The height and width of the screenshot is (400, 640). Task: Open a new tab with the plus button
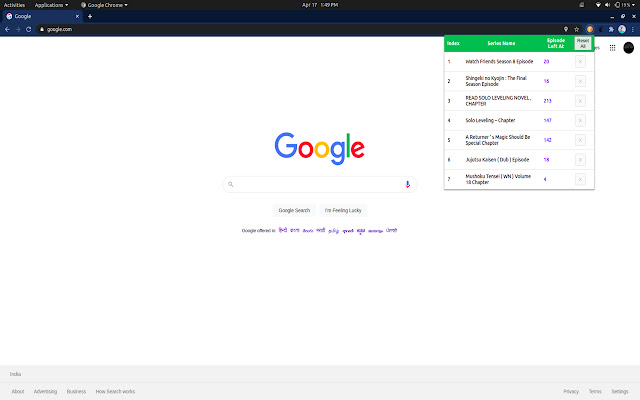point(90,16)
